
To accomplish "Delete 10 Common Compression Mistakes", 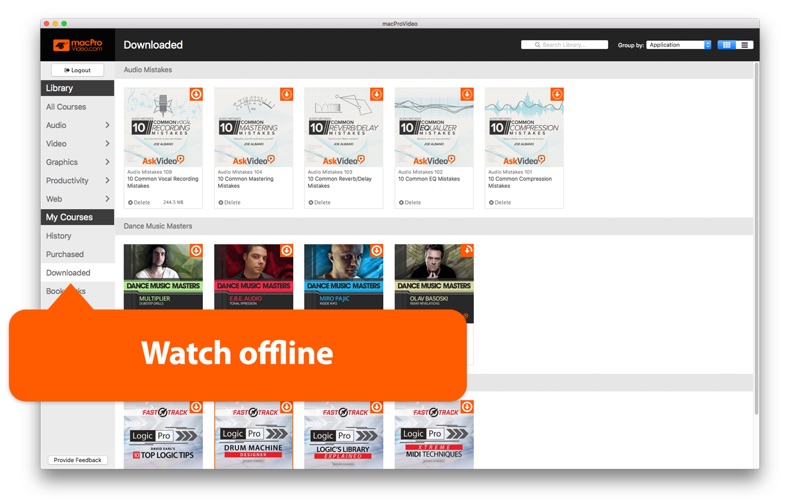I will click(x=499, y=203).
